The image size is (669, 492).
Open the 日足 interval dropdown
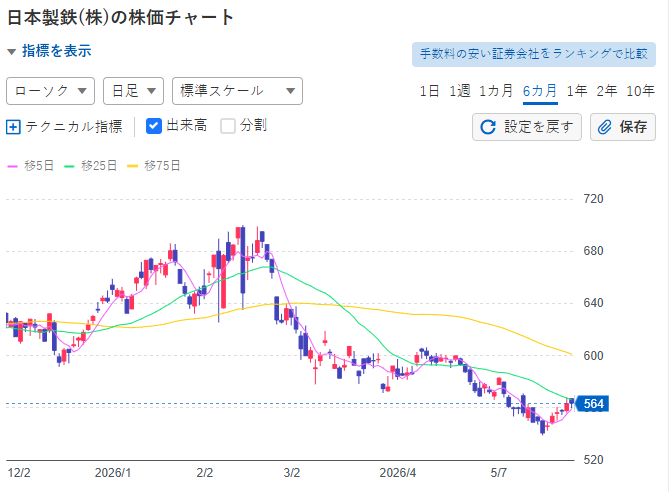(134, 91)
